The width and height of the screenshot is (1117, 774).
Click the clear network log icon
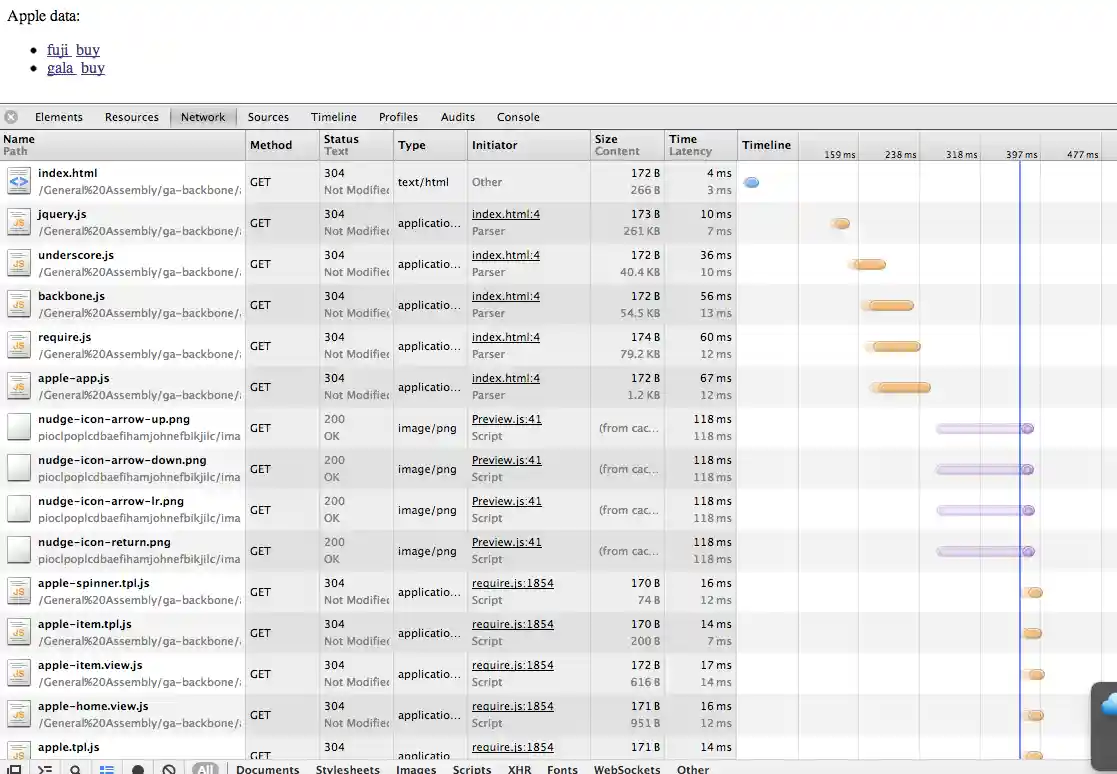169,769
